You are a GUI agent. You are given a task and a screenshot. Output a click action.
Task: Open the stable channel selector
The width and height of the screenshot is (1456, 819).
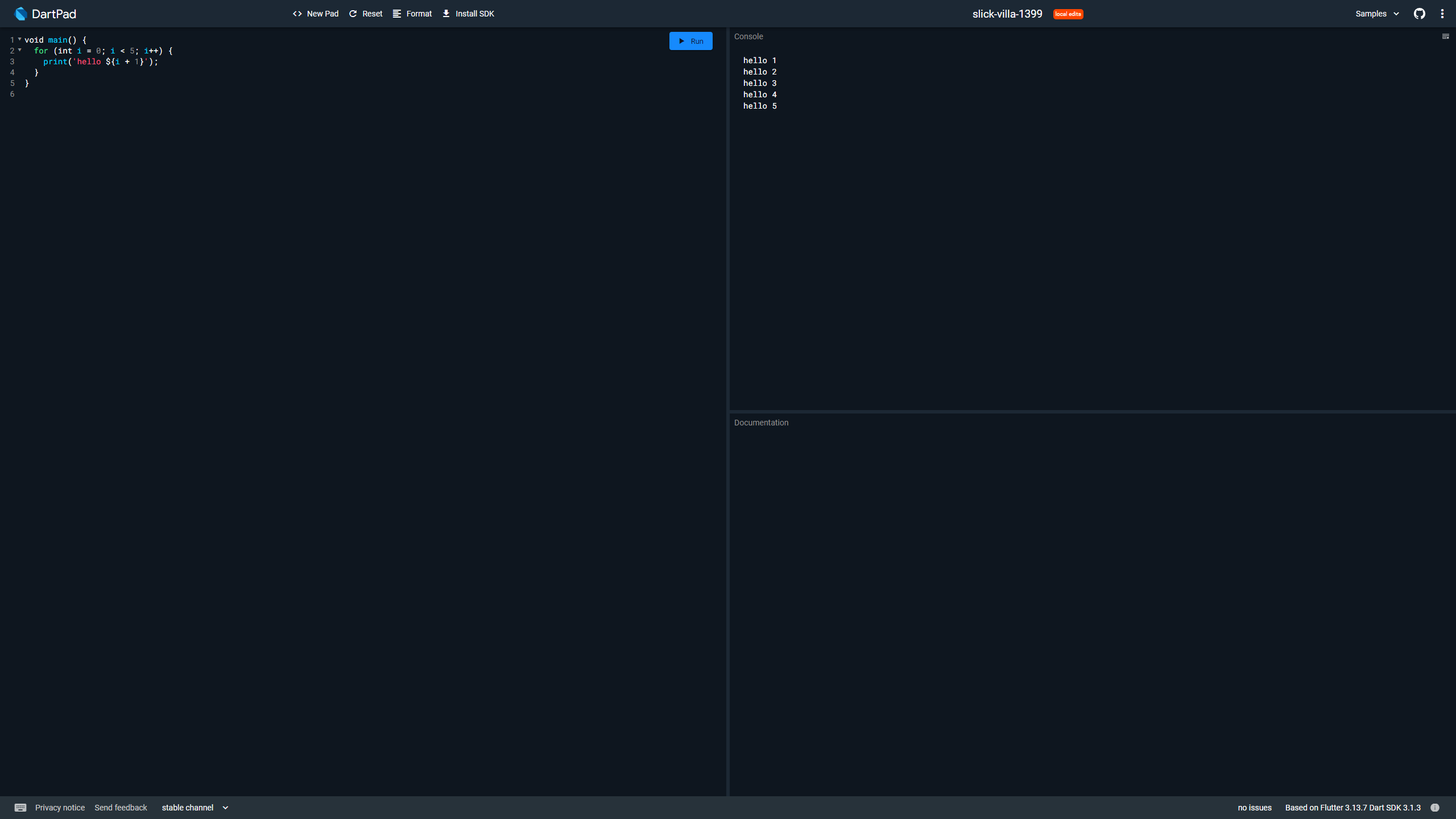tap(195, 808)
